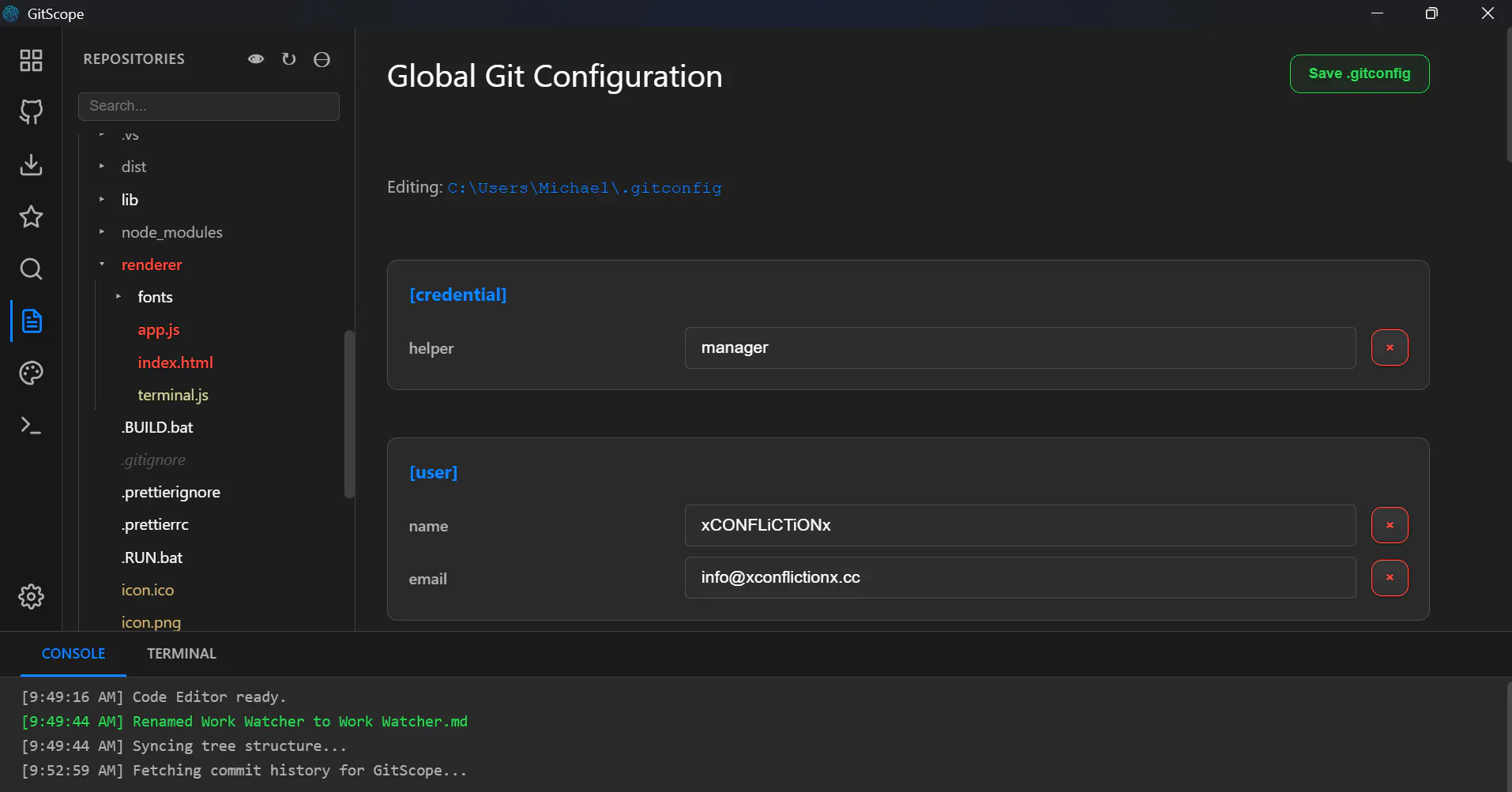Open the C:\Users\Michael\.gitconfig path link
The image size is (1512, 792).
[585, 188]
